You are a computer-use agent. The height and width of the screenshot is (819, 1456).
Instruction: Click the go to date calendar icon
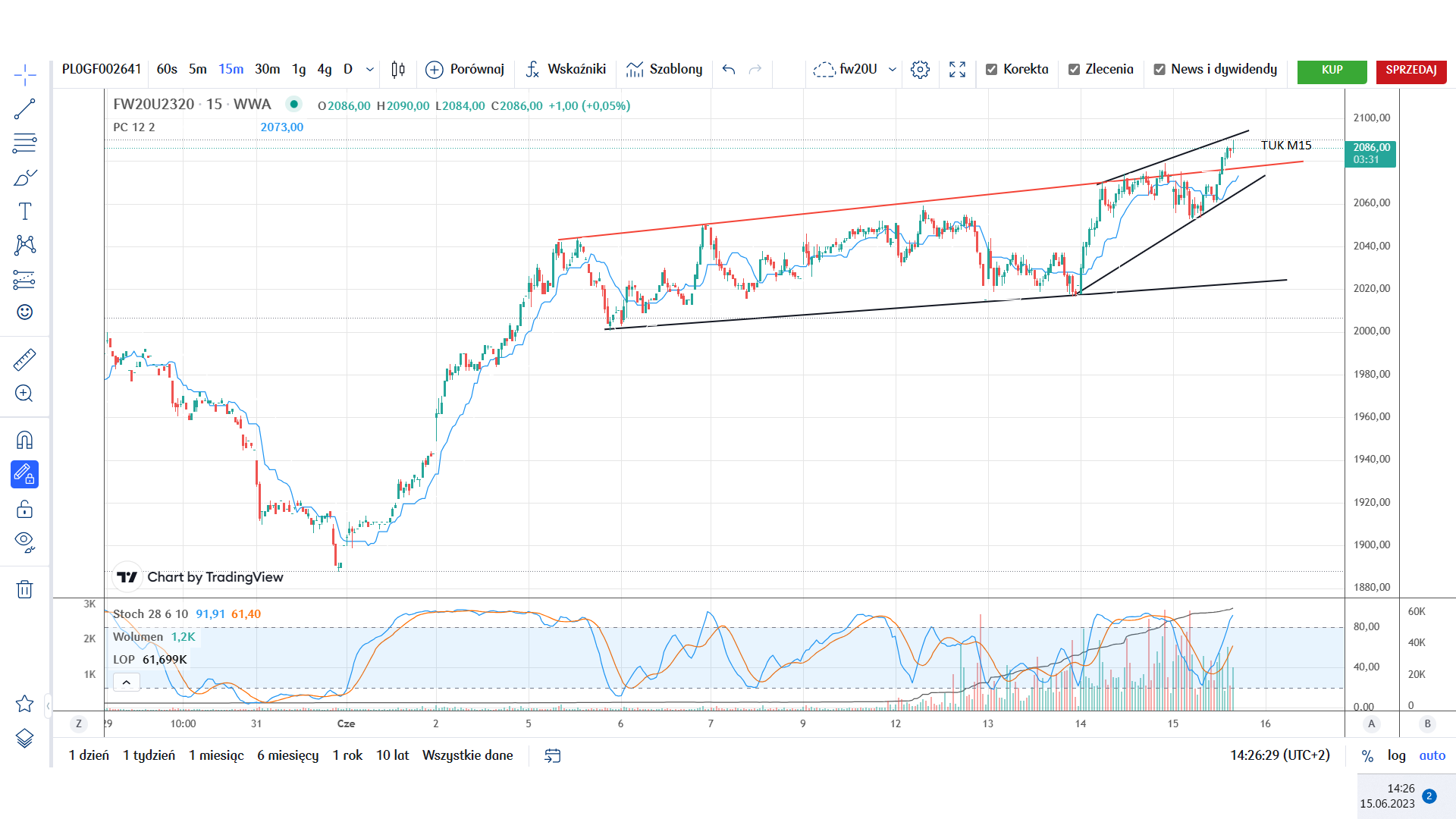[553, 755]
